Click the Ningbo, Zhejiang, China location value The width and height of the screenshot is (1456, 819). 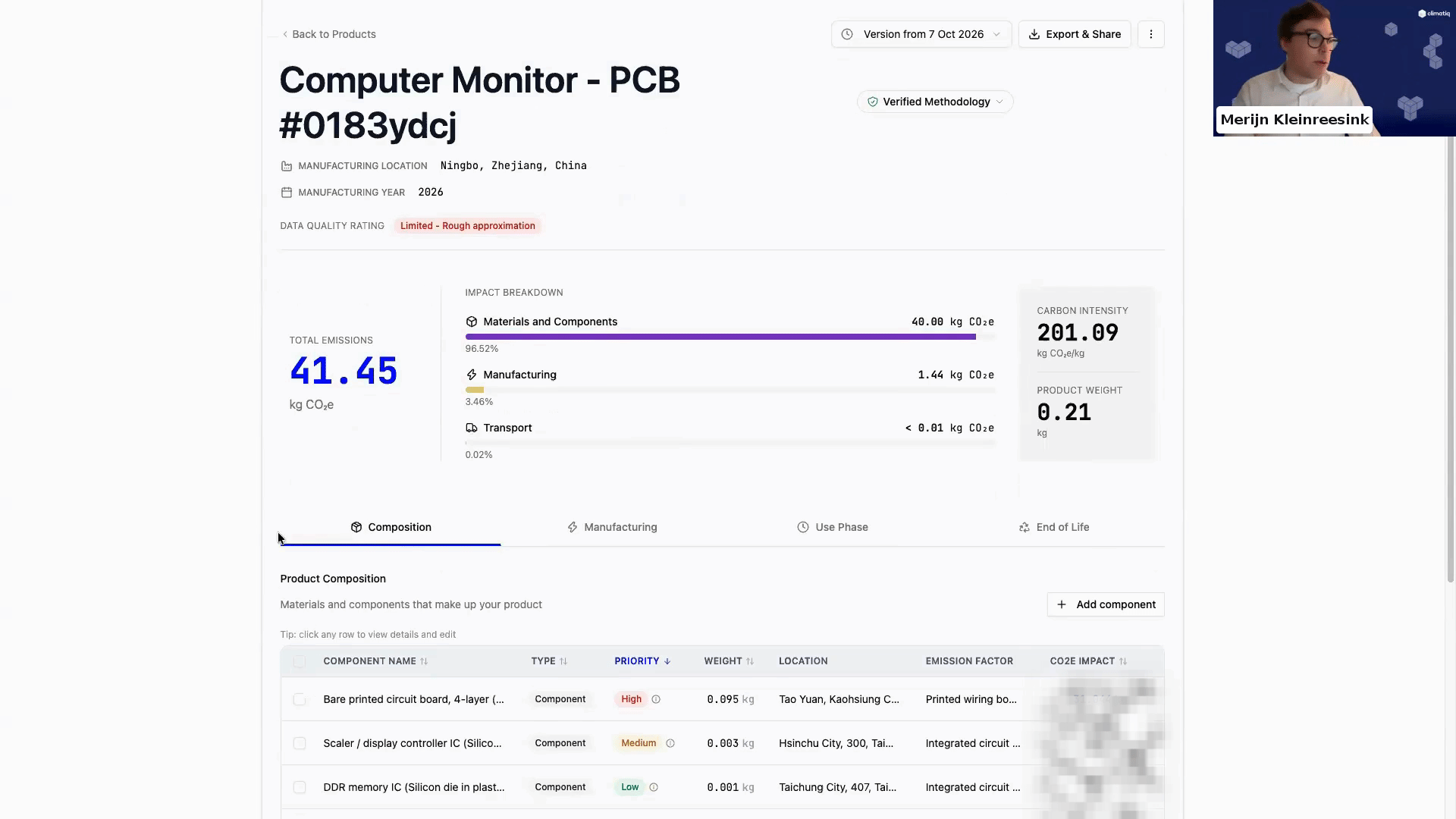point(513,166)
